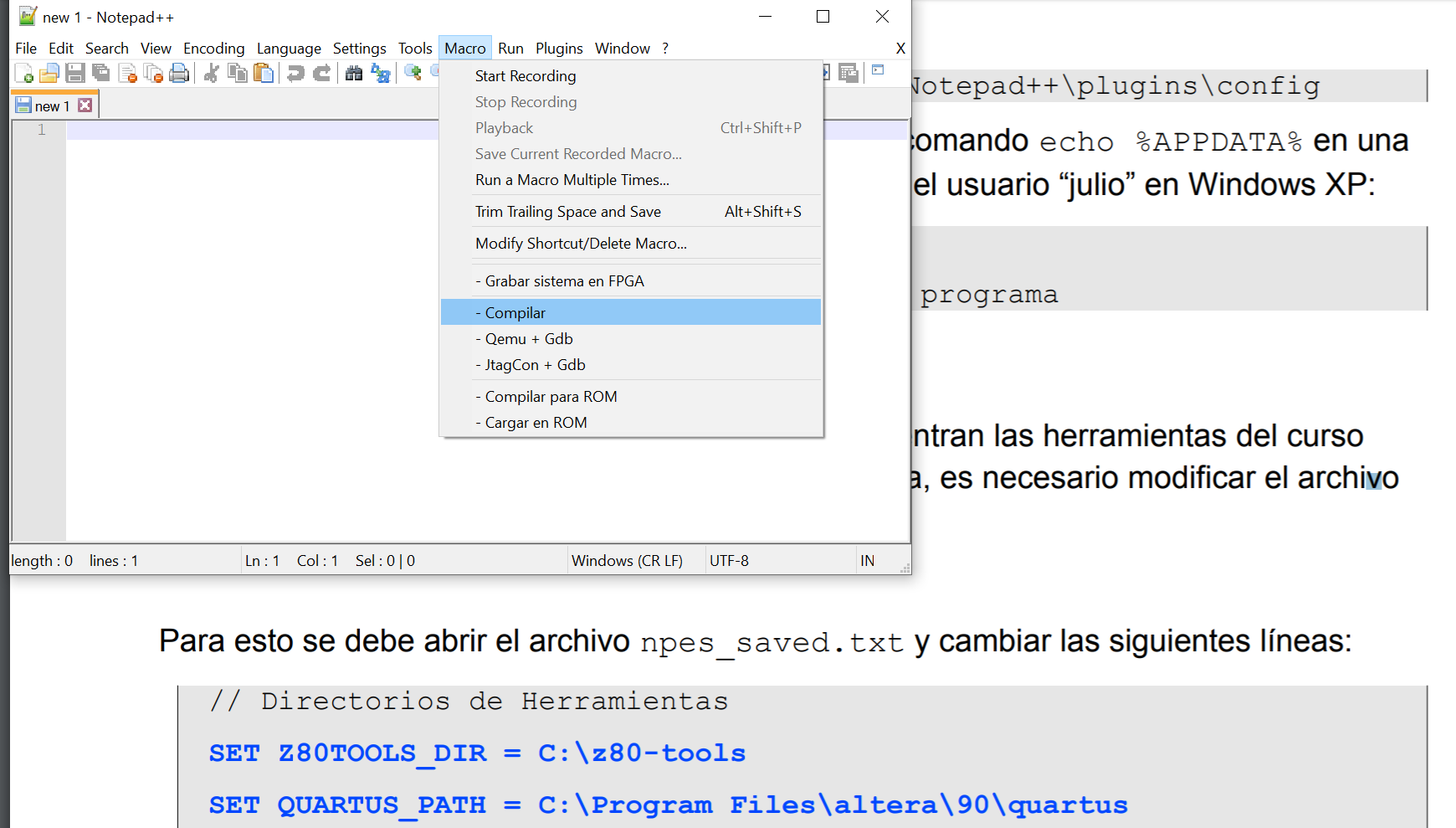This screenshot has width=1456, height=828.
Task: Open the Language menu
Action: [x=289, y=48]
